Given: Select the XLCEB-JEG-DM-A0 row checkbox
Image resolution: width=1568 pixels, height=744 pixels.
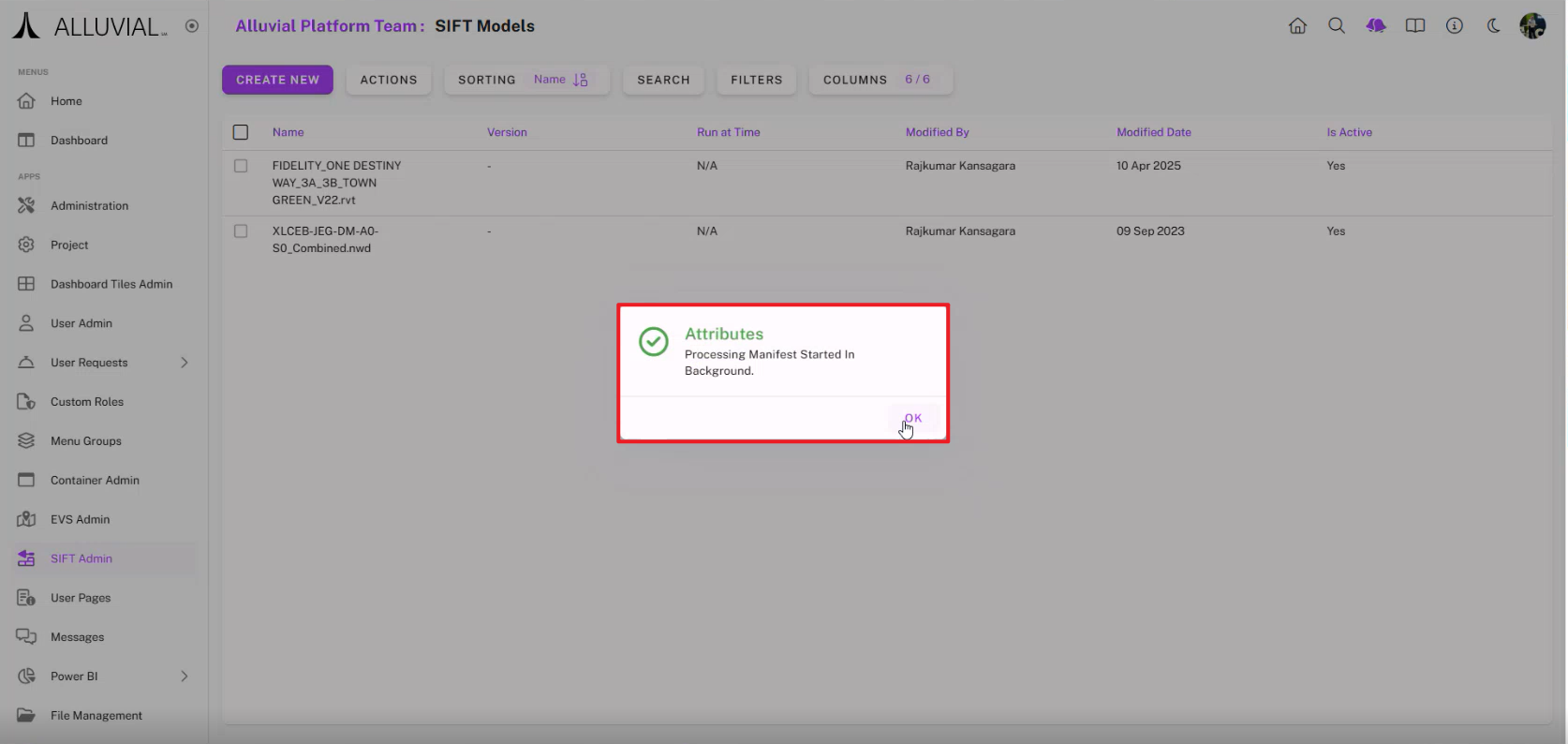Looking at the screenshot, I should click(x=241, y=231).
